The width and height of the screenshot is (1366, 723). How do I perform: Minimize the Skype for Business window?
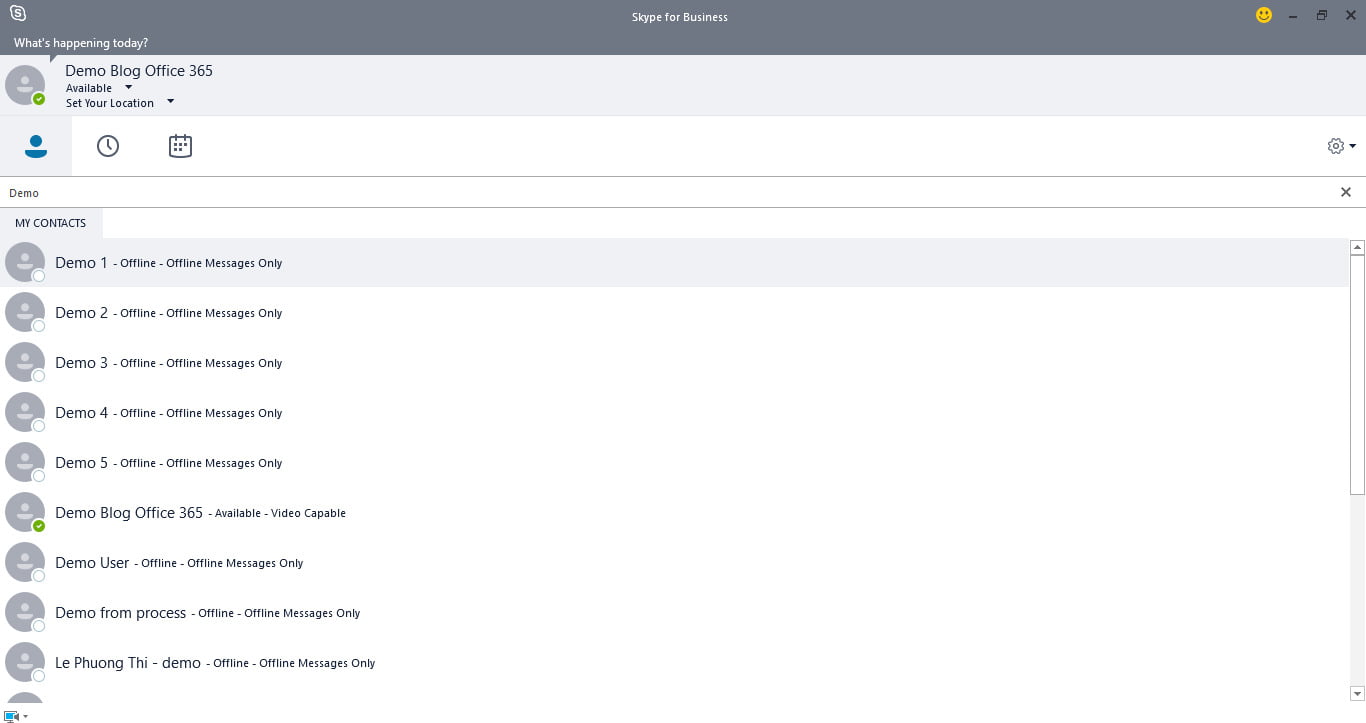click(1294, 15)
